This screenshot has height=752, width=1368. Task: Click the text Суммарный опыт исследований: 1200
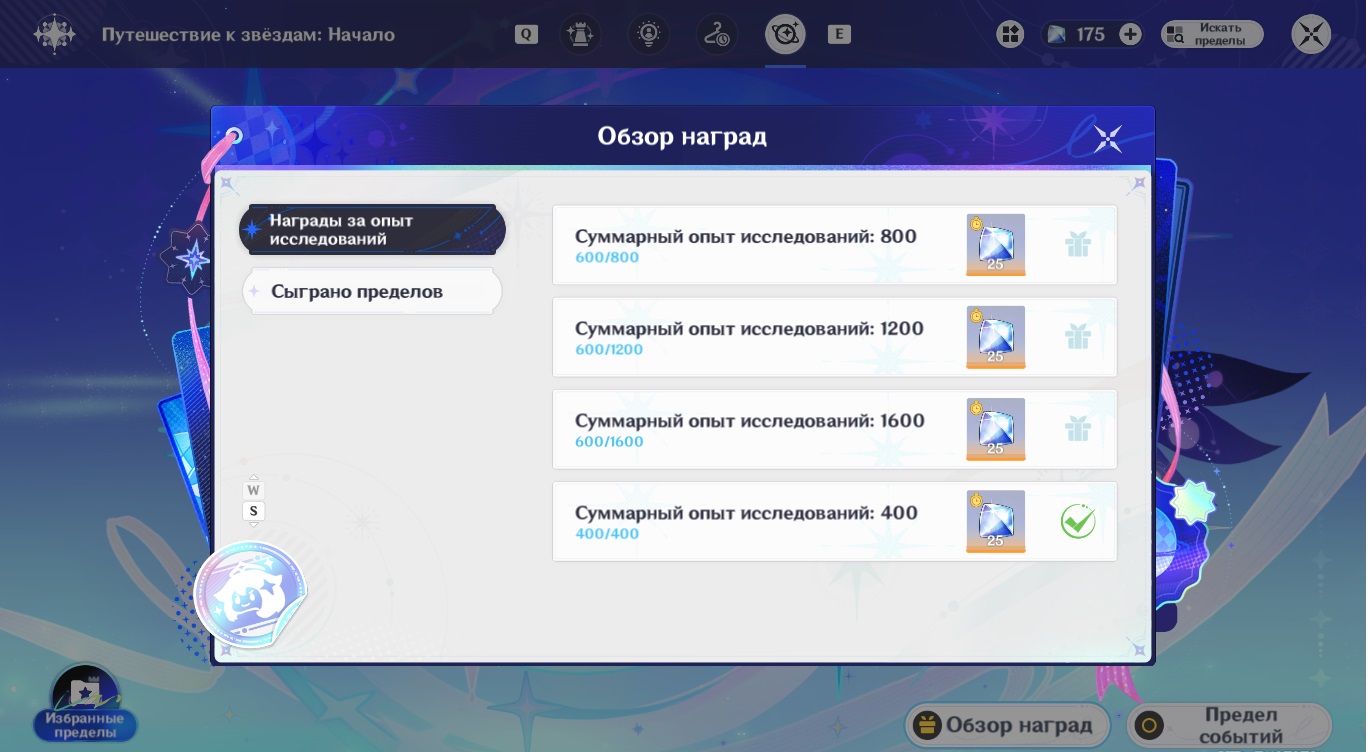coord(749,329)
